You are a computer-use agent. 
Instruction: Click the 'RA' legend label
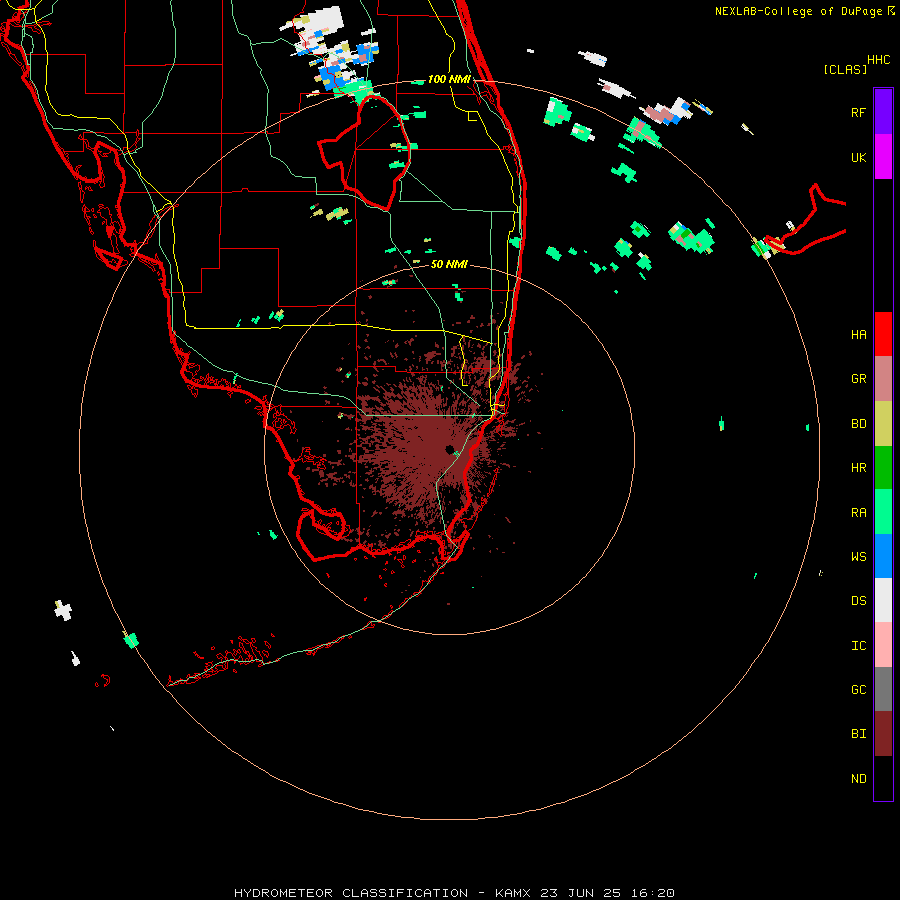pyautogui.click(x=858, y=513)
